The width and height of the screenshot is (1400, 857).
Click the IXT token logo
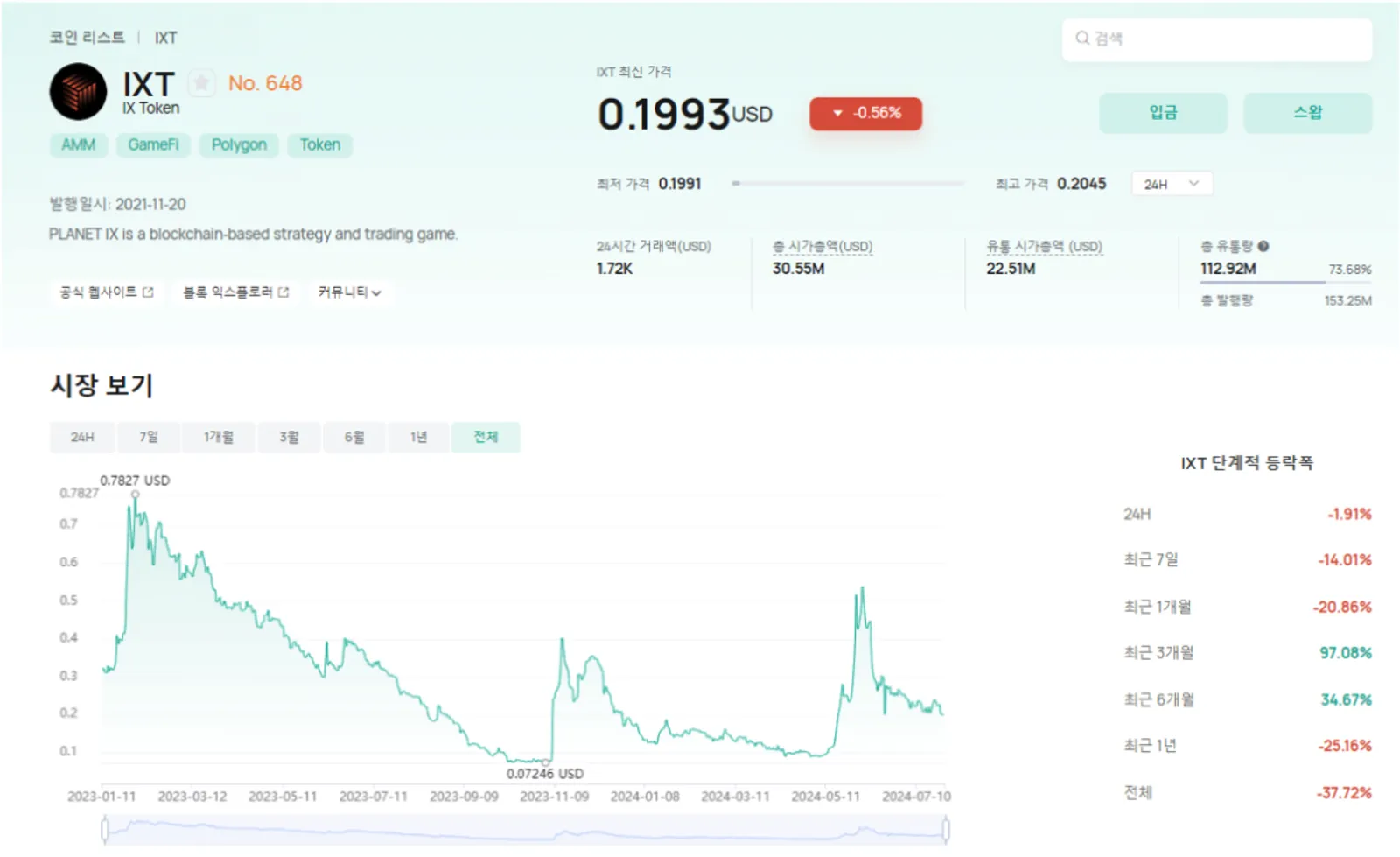click(x=78, y=91)
